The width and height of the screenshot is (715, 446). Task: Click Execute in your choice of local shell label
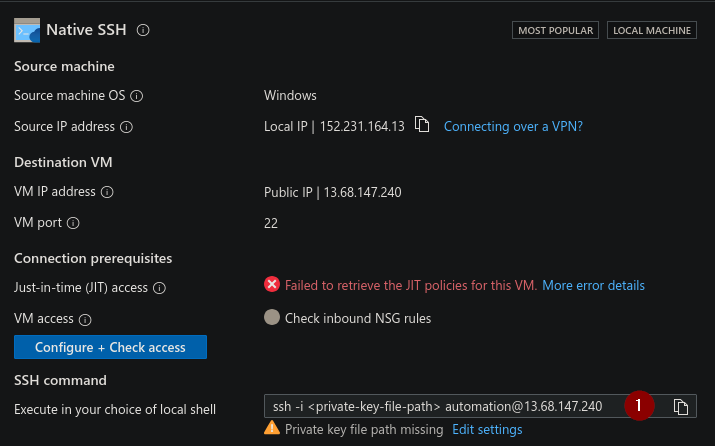115,410
